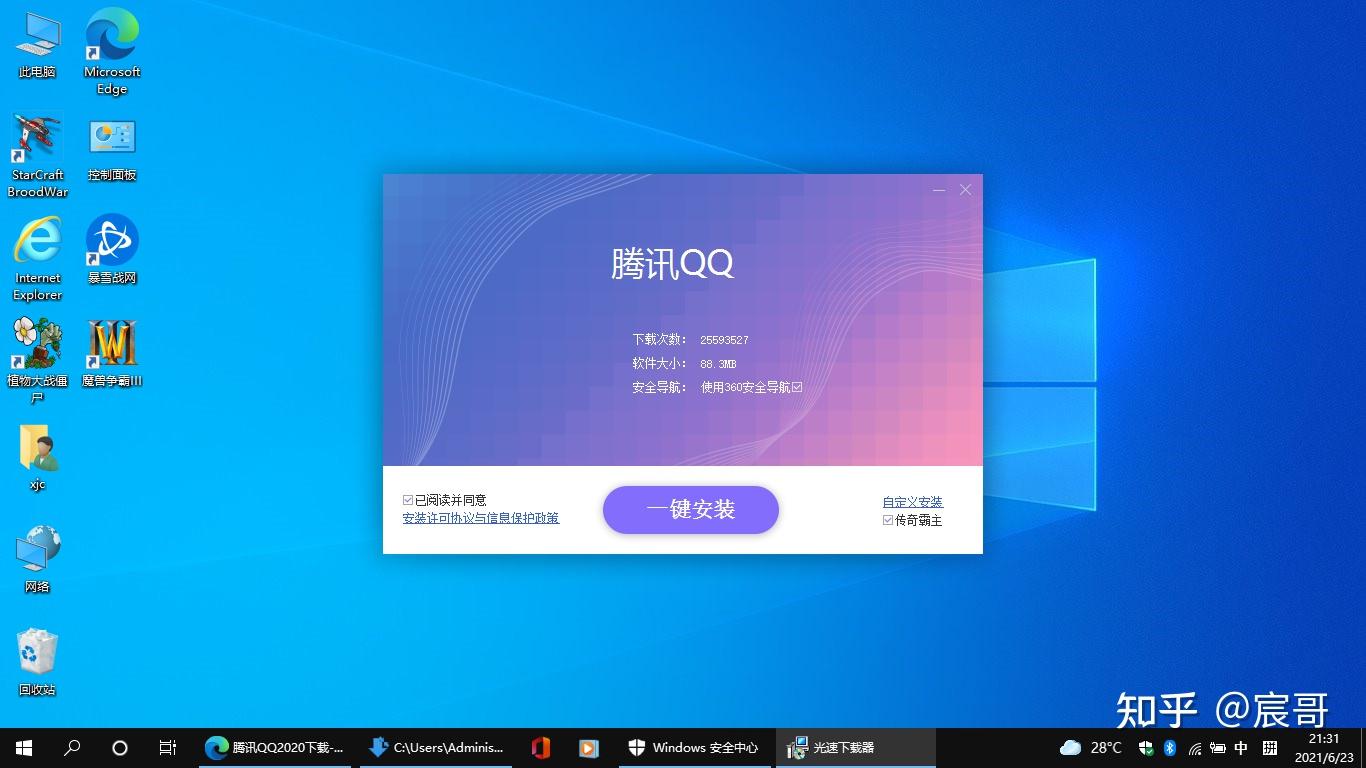Select the 植物大战僵尸 desktop shortcut
Viewport: 1366px width, 768px height.
coord(38,361)
